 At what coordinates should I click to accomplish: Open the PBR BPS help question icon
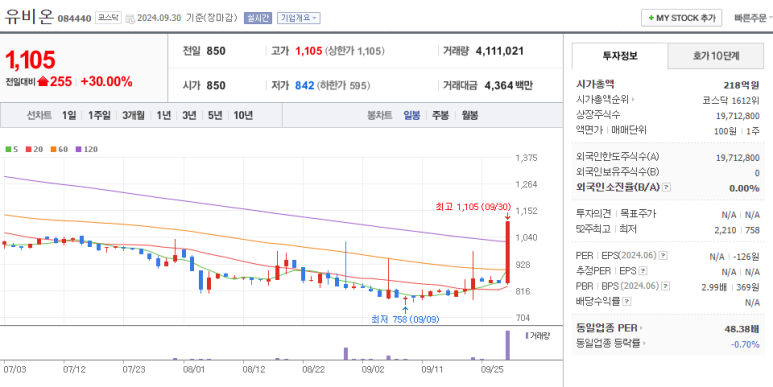(x=666, y=286)
